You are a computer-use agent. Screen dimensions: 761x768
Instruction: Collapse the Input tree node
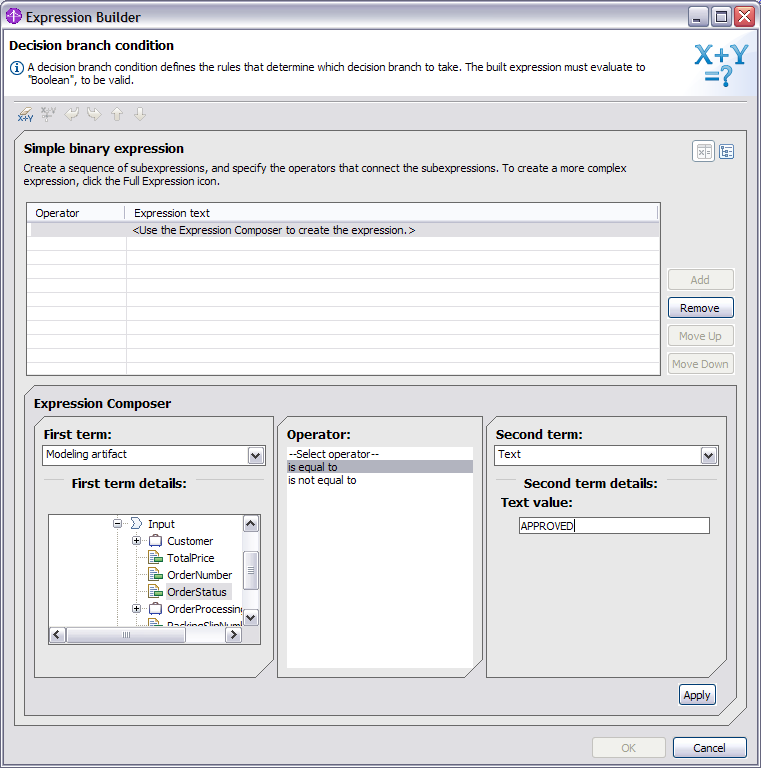[117, 524]
